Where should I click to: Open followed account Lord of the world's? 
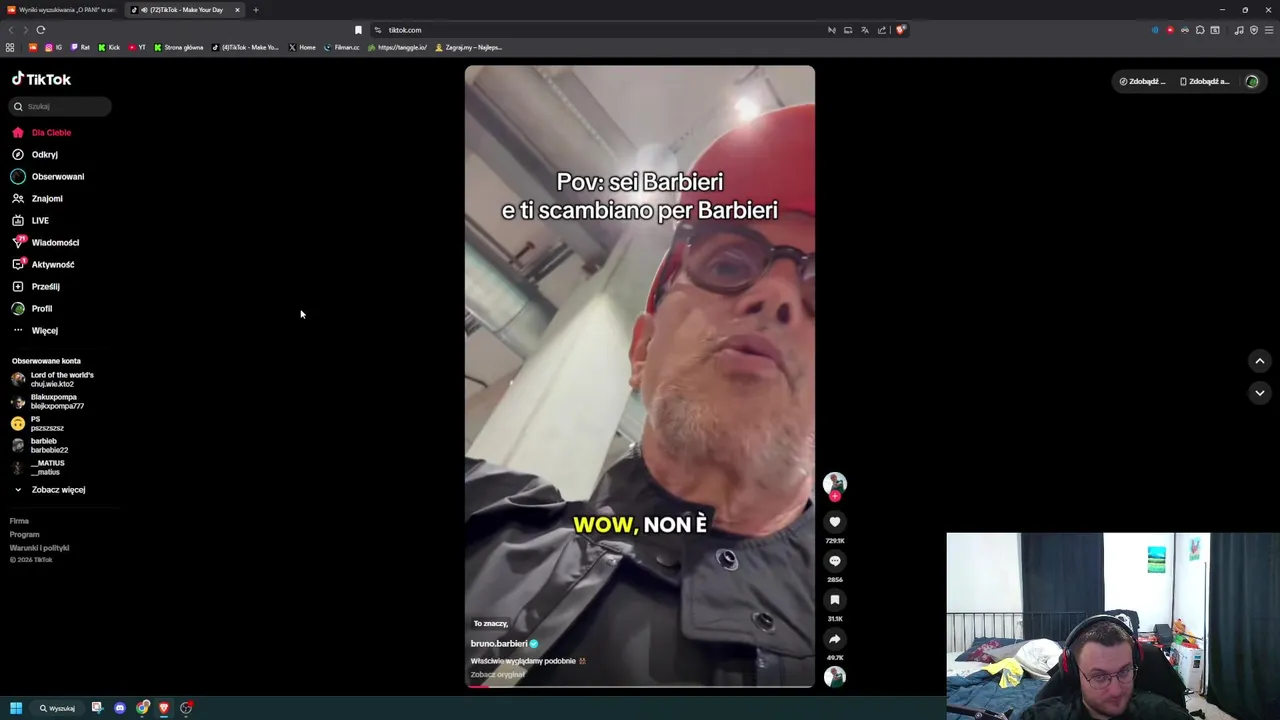(53, 379)
